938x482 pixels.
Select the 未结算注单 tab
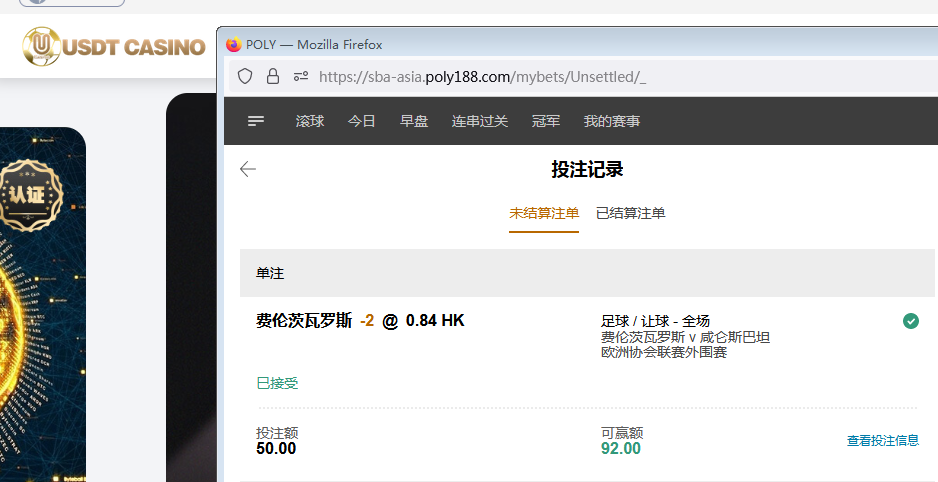tap(544, 213)
